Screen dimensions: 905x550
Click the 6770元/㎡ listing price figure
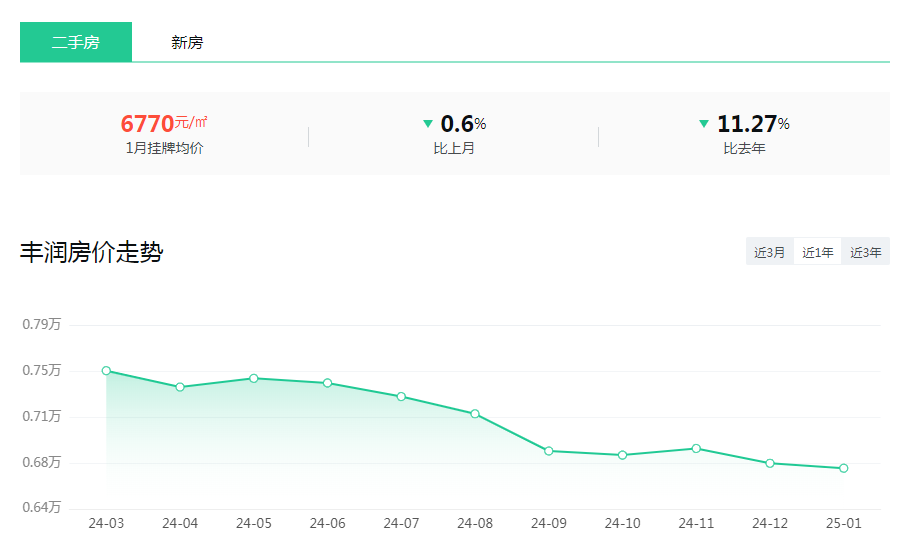pos(163,124)
